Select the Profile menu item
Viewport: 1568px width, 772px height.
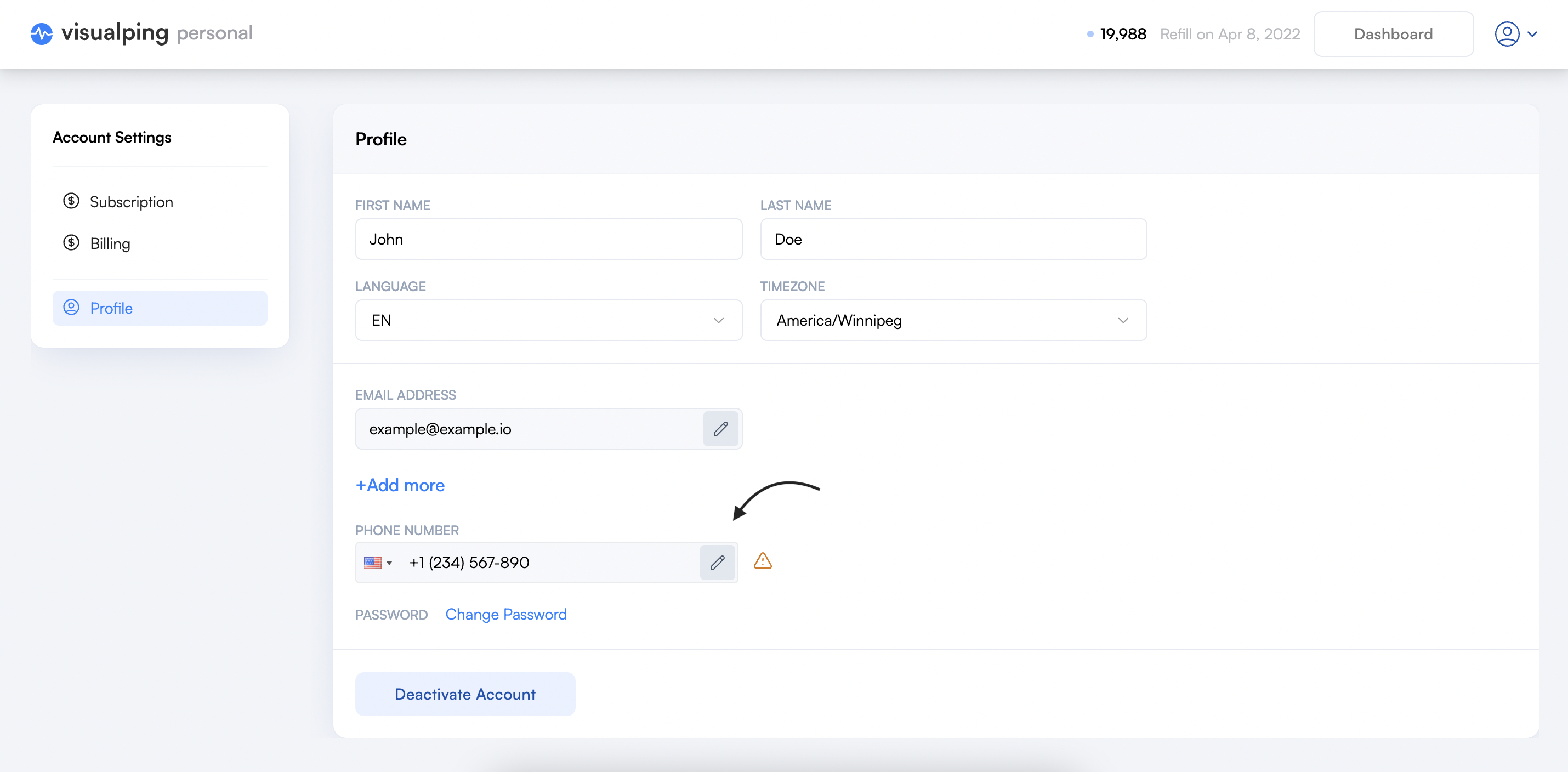pos(160,308)
